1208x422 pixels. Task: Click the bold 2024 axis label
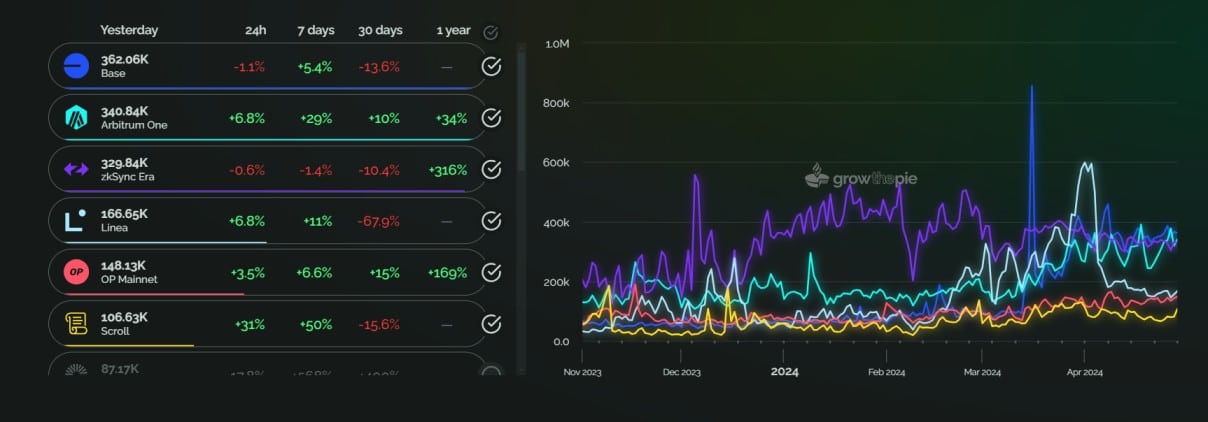coord(785,372)
